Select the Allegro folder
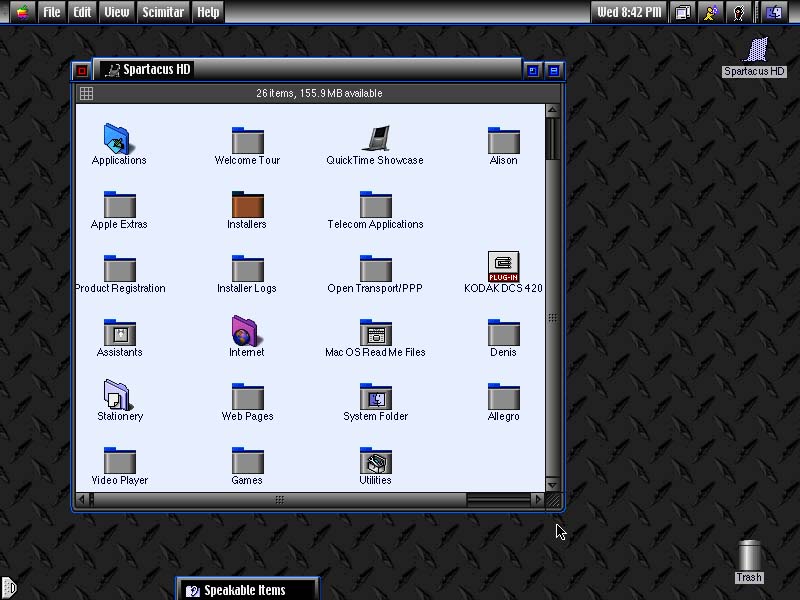800x600 pixels. pyautogui.click(x=504, y=396)
